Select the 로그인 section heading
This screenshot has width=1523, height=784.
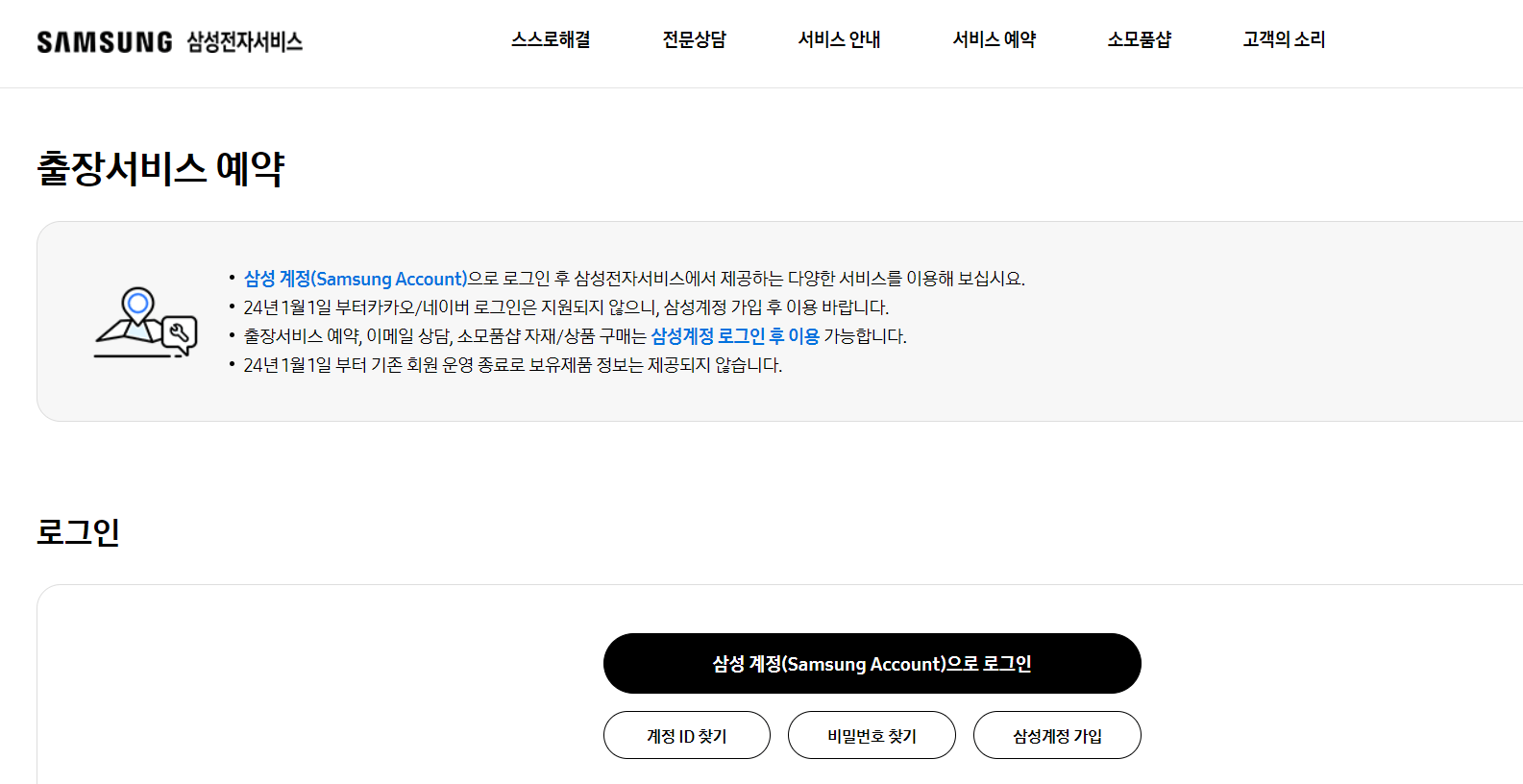(x=78, y=531)
